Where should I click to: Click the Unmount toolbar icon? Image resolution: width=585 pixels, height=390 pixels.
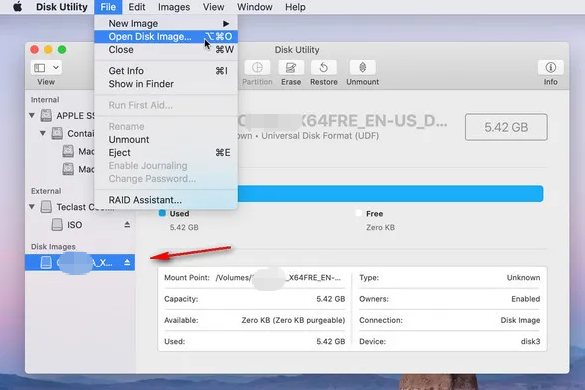tap(362, 68)
